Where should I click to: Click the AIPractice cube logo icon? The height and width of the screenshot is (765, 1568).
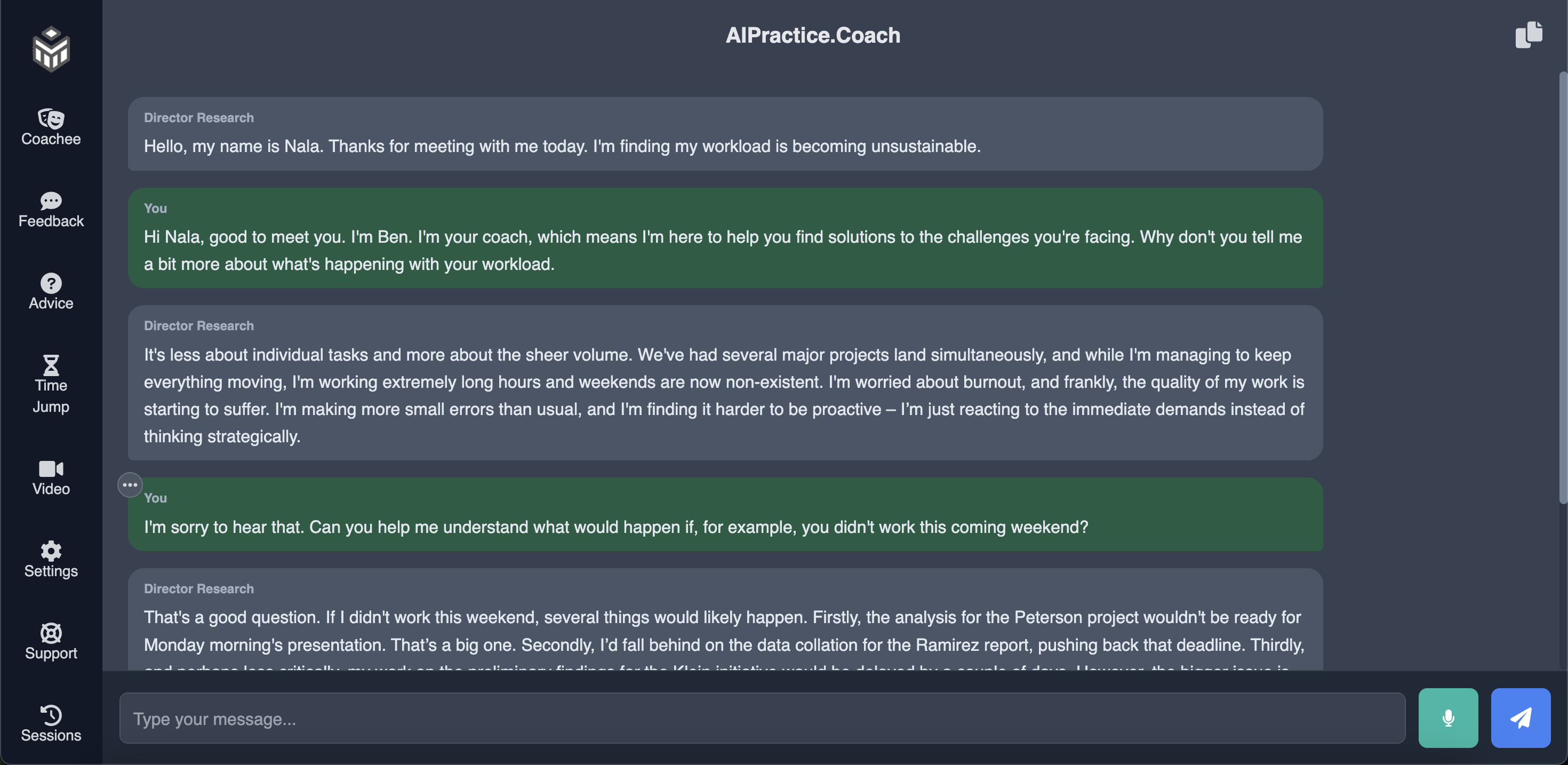click(51, 49)
